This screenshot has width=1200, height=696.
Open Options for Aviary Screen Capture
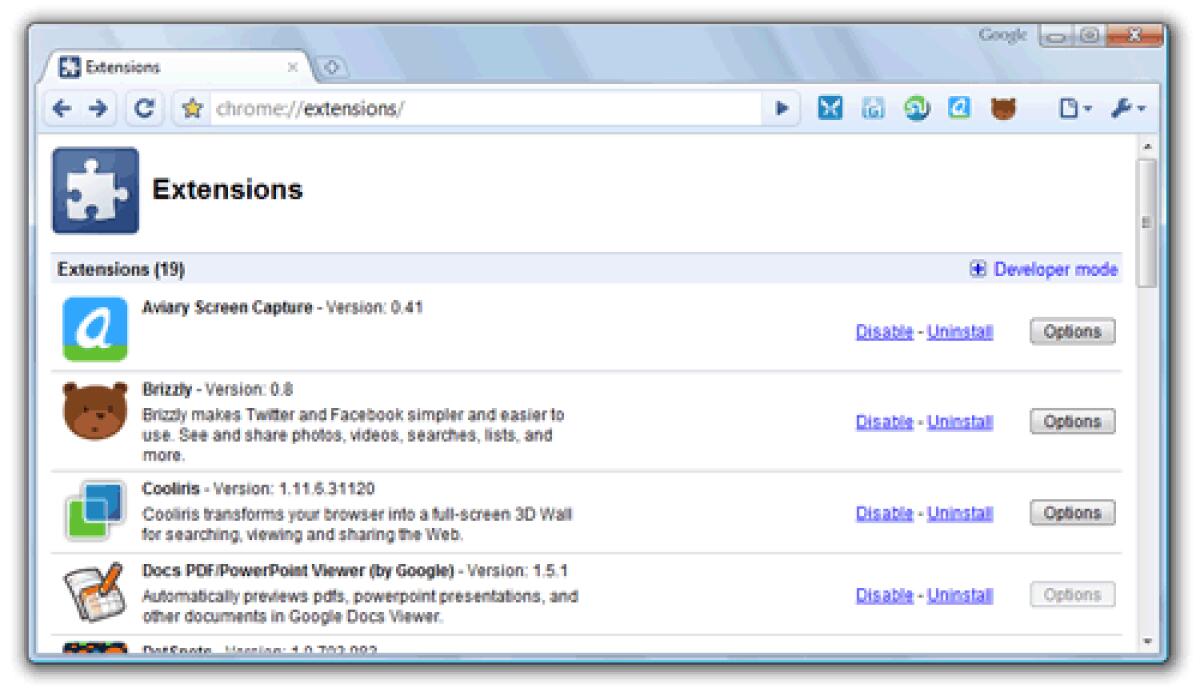tap(1072, 332)
